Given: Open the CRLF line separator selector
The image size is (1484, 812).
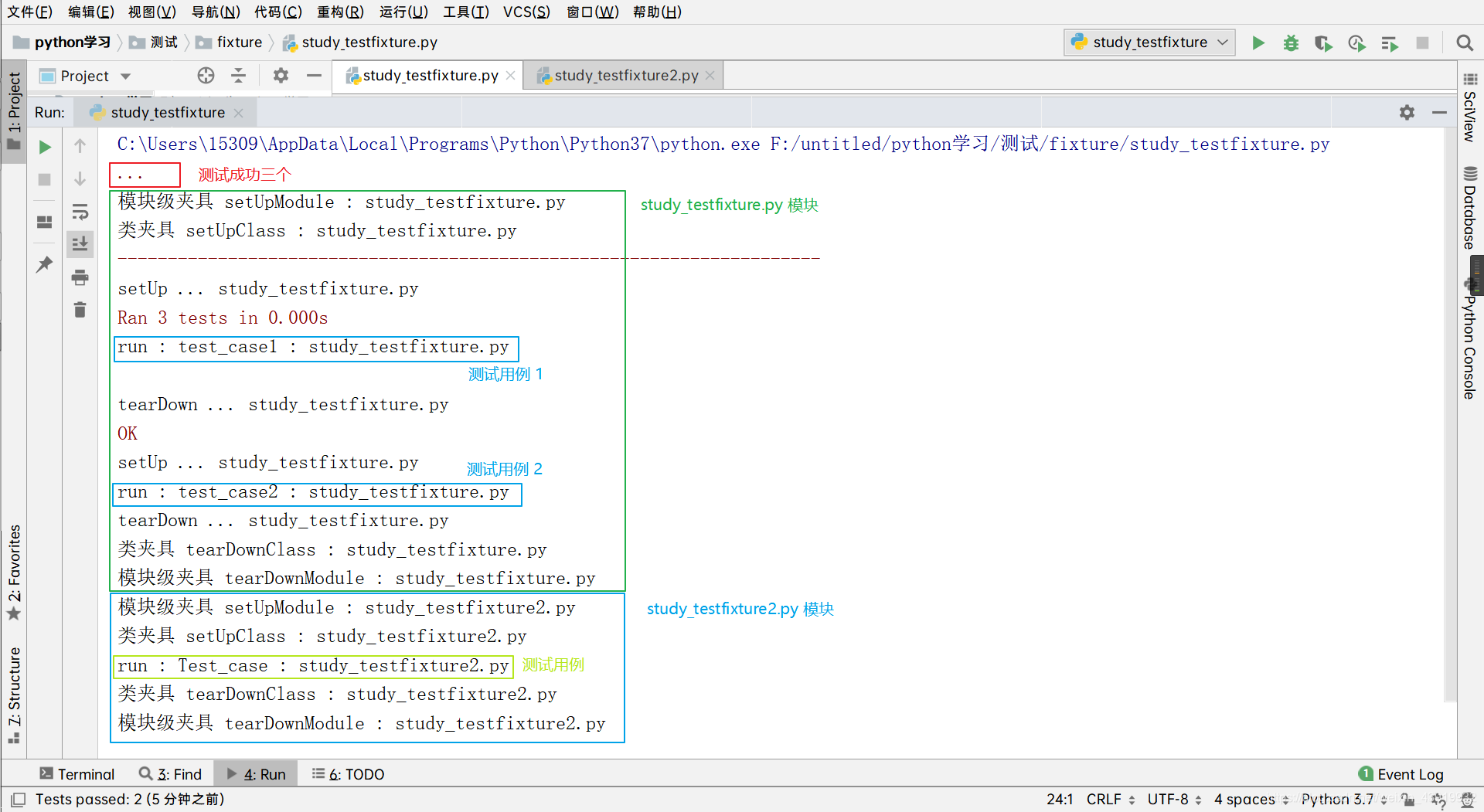Looking at the screenshot, I should point(1111,799).
